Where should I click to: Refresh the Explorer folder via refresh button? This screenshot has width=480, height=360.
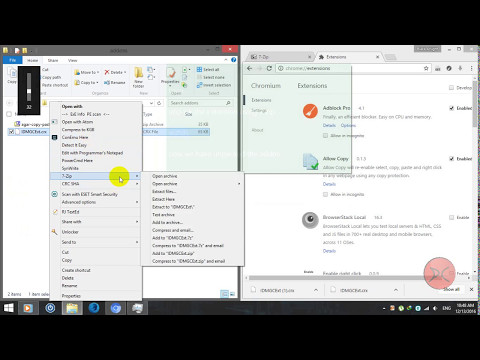pos(159,103)
